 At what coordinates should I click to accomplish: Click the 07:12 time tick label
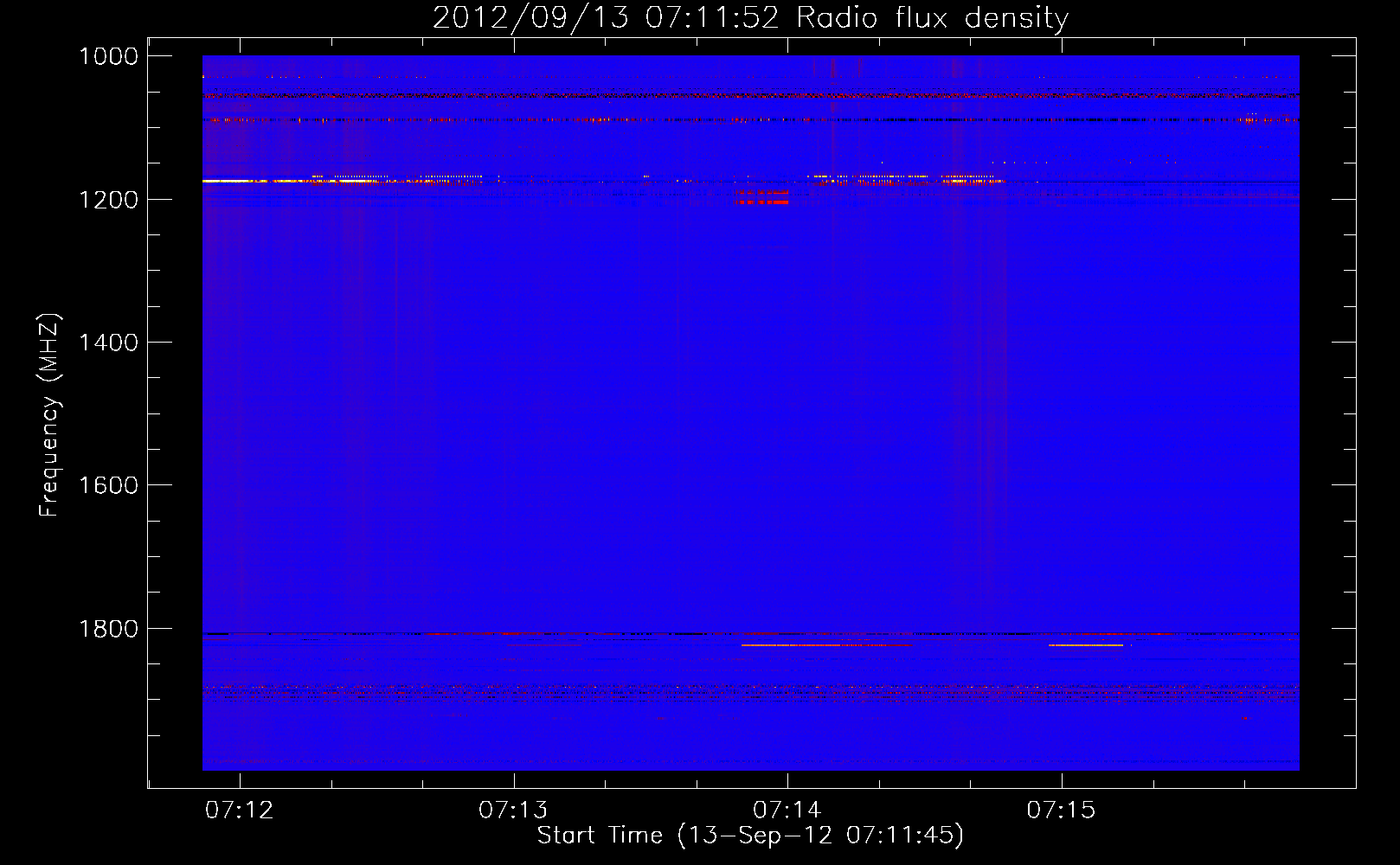pos(240,810)
